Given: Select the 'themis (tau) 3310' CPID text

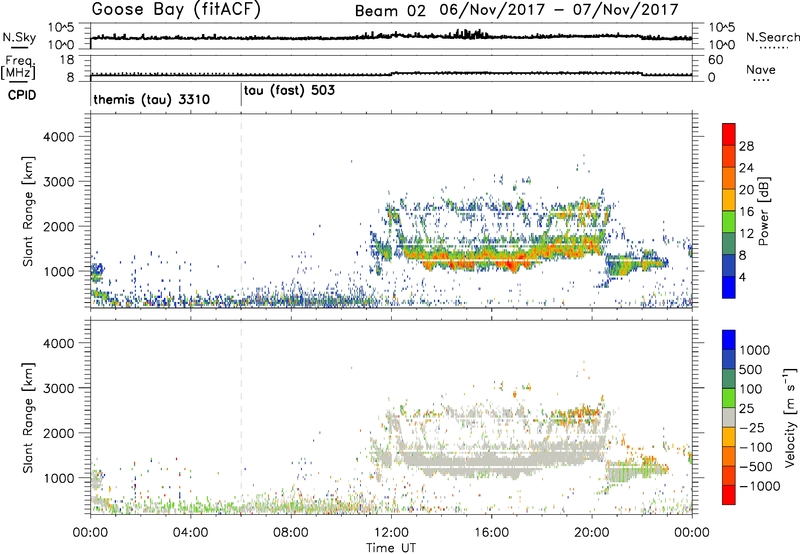Looking at the screenshot, I should (152, 99).
